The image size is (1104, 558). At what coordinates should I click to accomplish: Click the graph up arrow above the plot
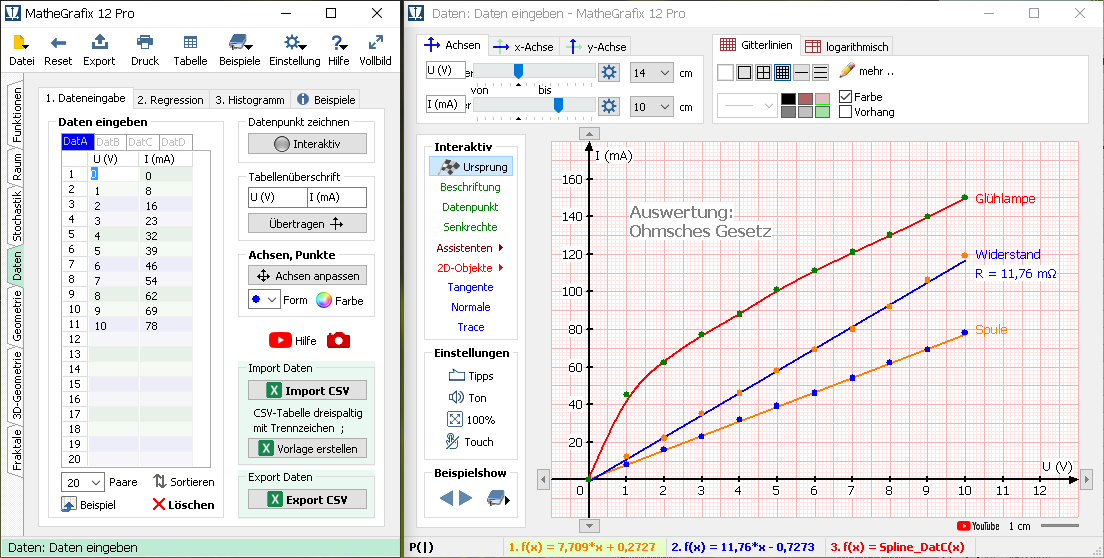pyautogui.click(x=589, y=134)
